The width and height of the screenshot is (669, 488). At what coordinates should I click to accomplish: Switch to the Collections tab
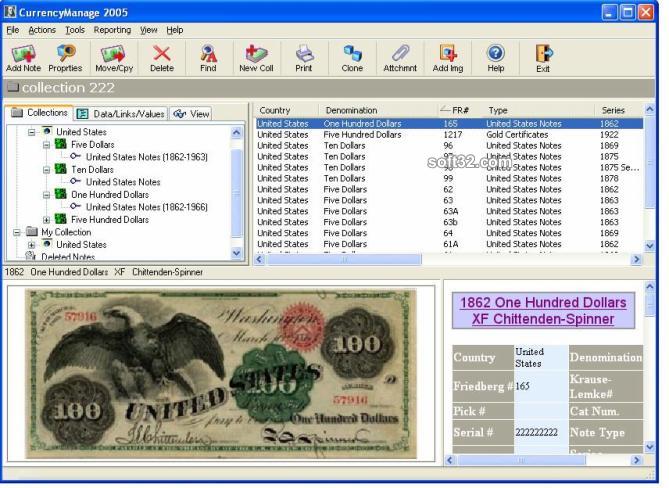pos(39,113)
